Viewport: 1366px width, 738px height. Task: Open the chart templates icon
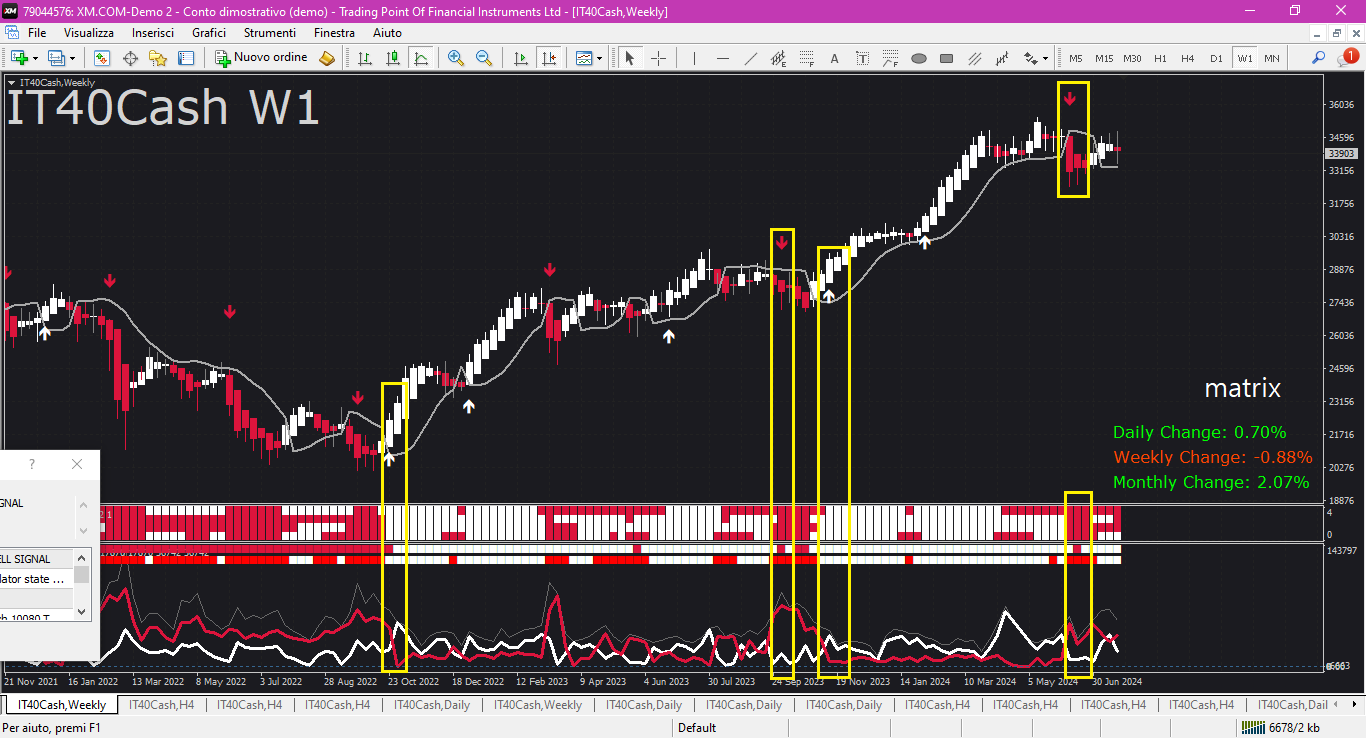tap(584, 58)
